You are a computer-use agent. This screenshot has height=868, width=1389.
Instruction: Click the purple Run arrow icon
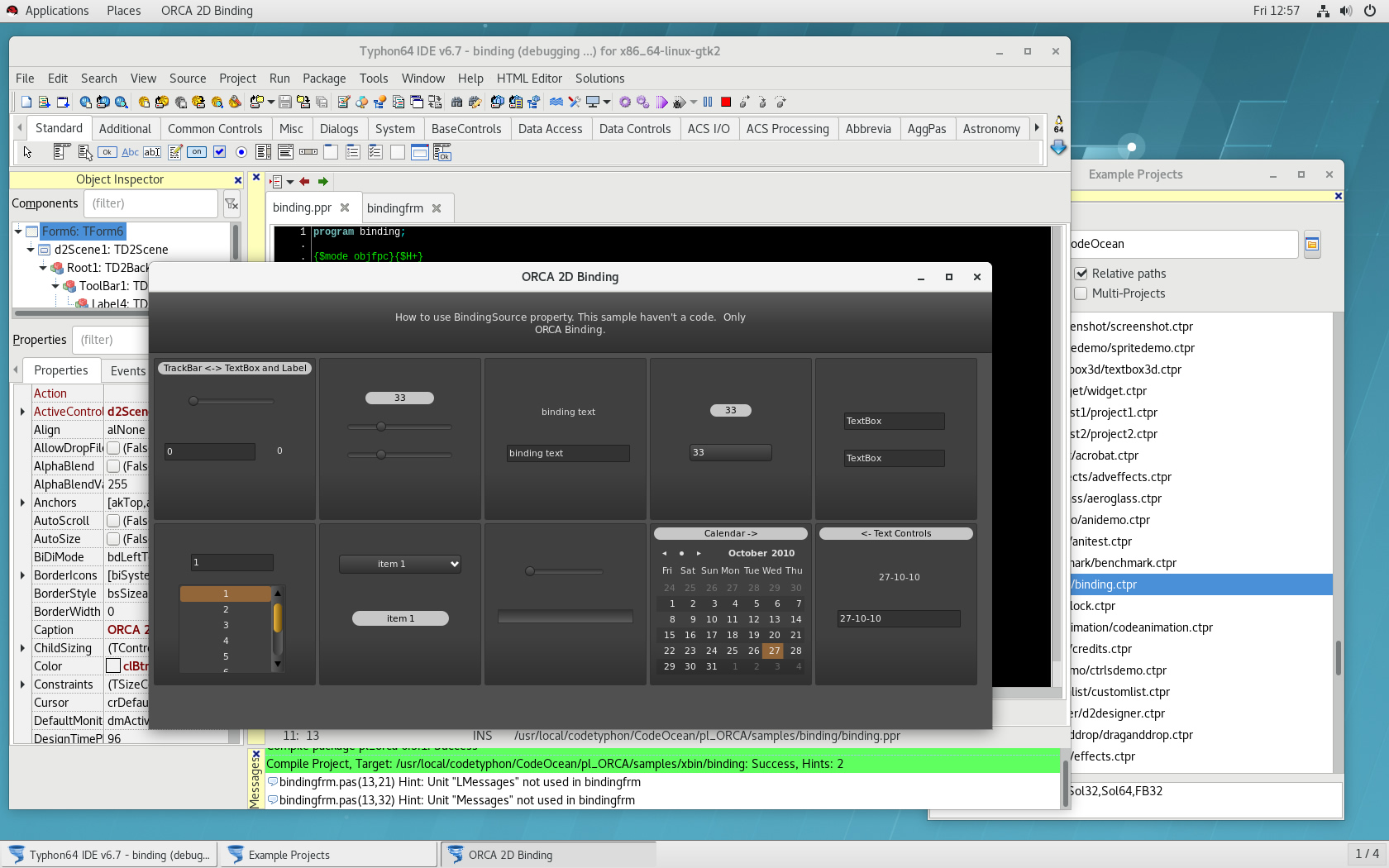pyautogui.click(x=661, y=102)
